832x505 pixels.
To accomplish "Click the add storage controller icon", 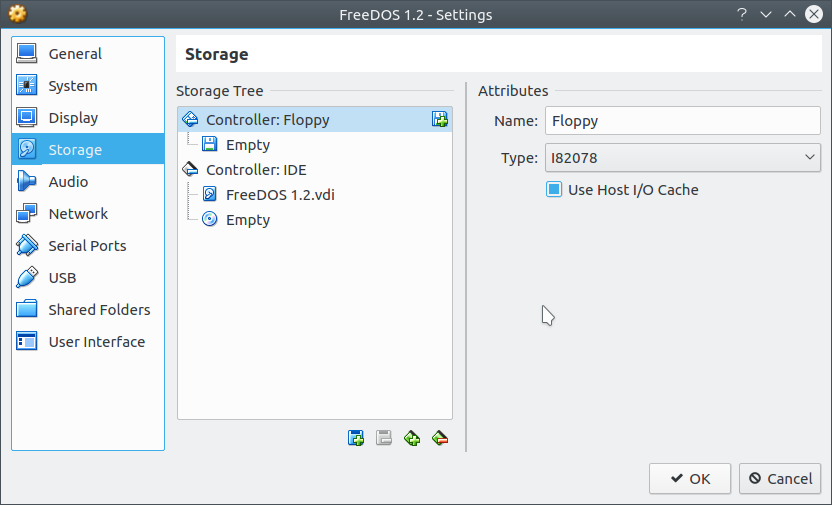I will 412,438.
